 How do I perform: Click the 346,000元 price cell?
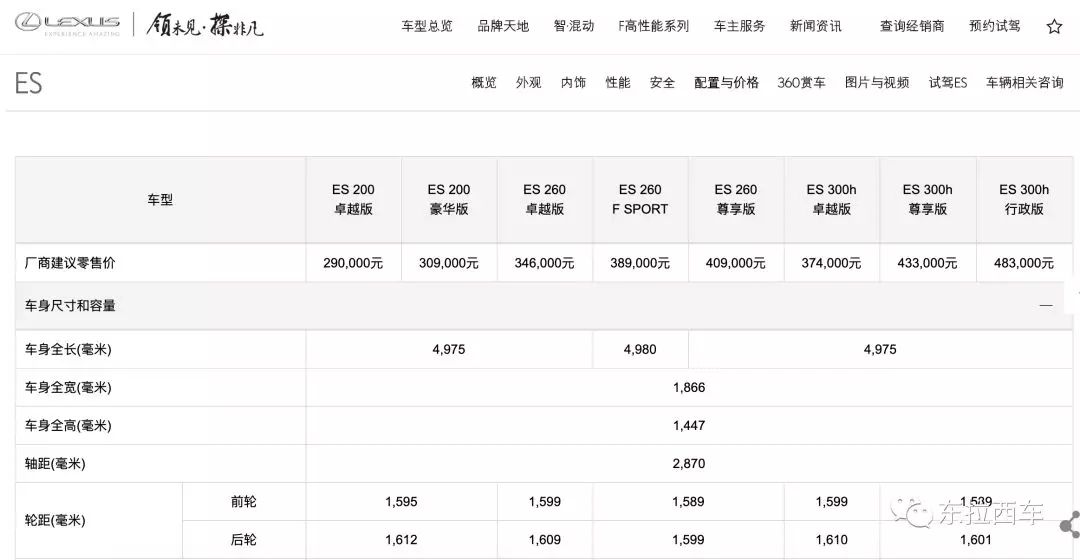tap(545, 263)
